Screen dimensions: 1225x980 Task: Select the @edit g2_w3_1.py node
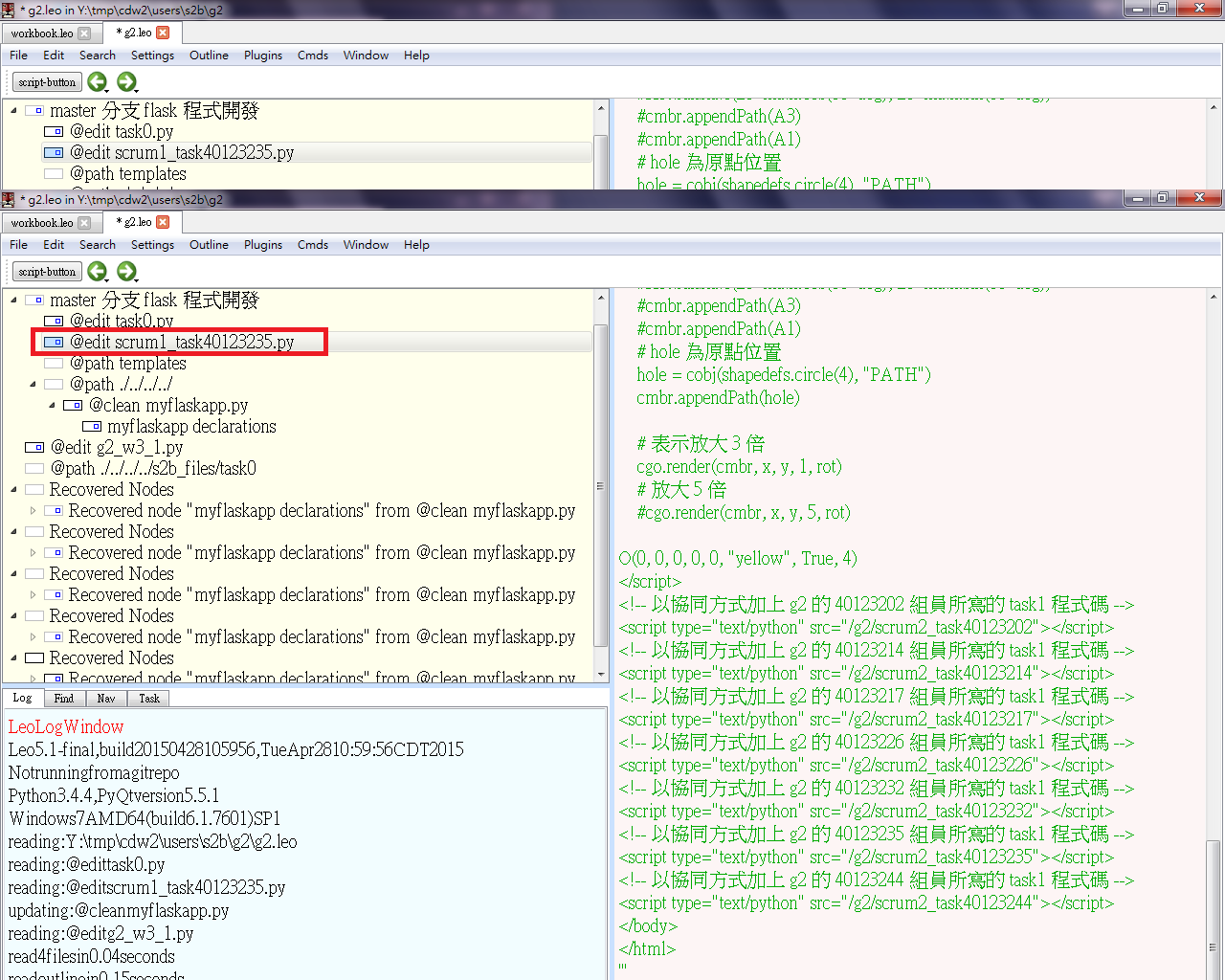tap(117, 448)
